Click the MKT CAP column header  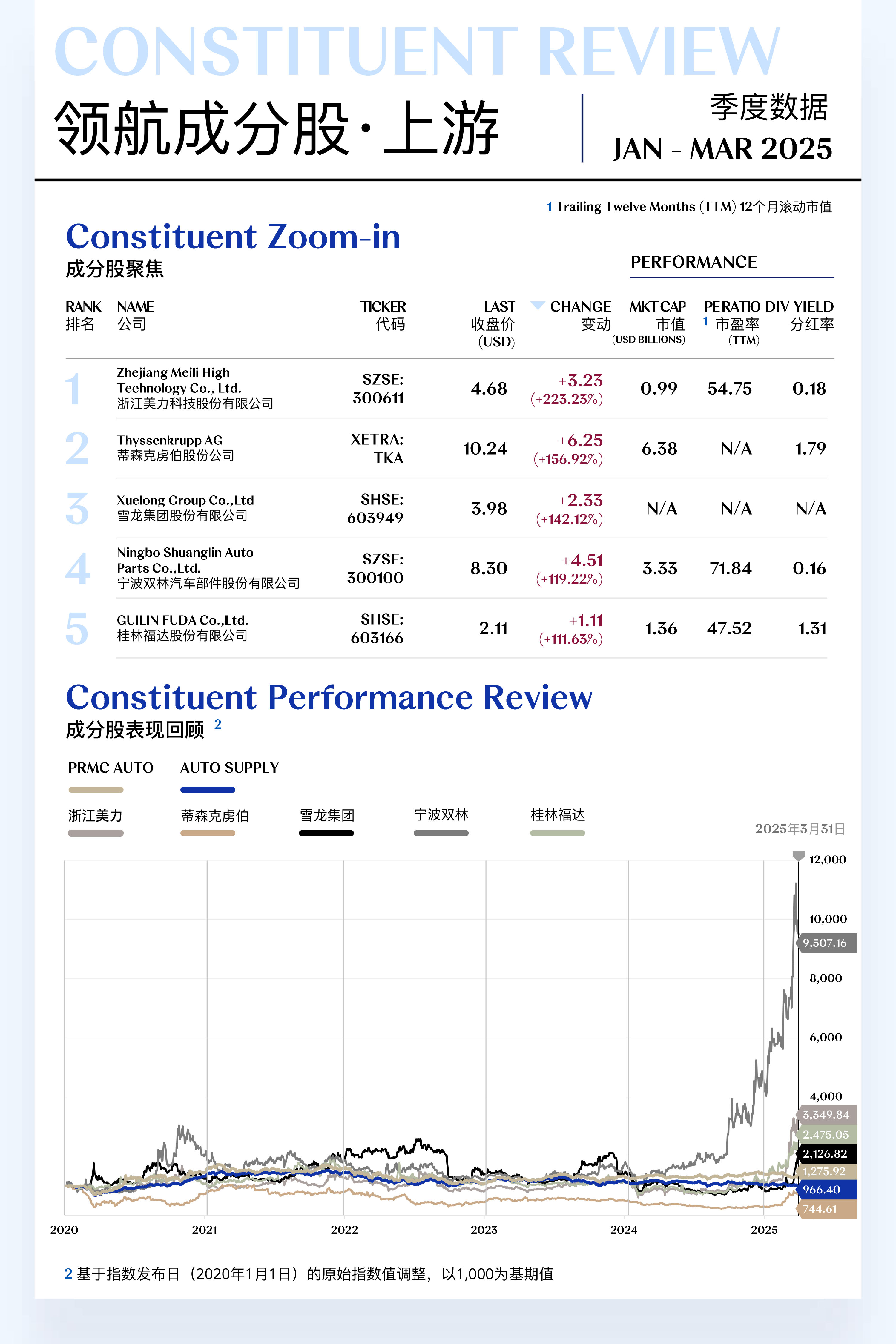pyautogui.click(x=657, y=307)
